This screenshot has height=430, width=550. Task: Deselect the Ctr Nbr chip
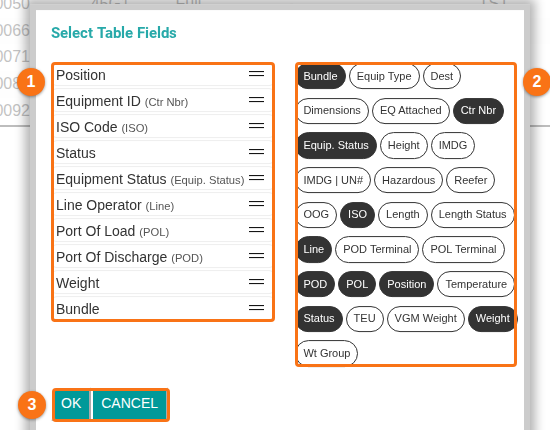(x=478, y=110)
